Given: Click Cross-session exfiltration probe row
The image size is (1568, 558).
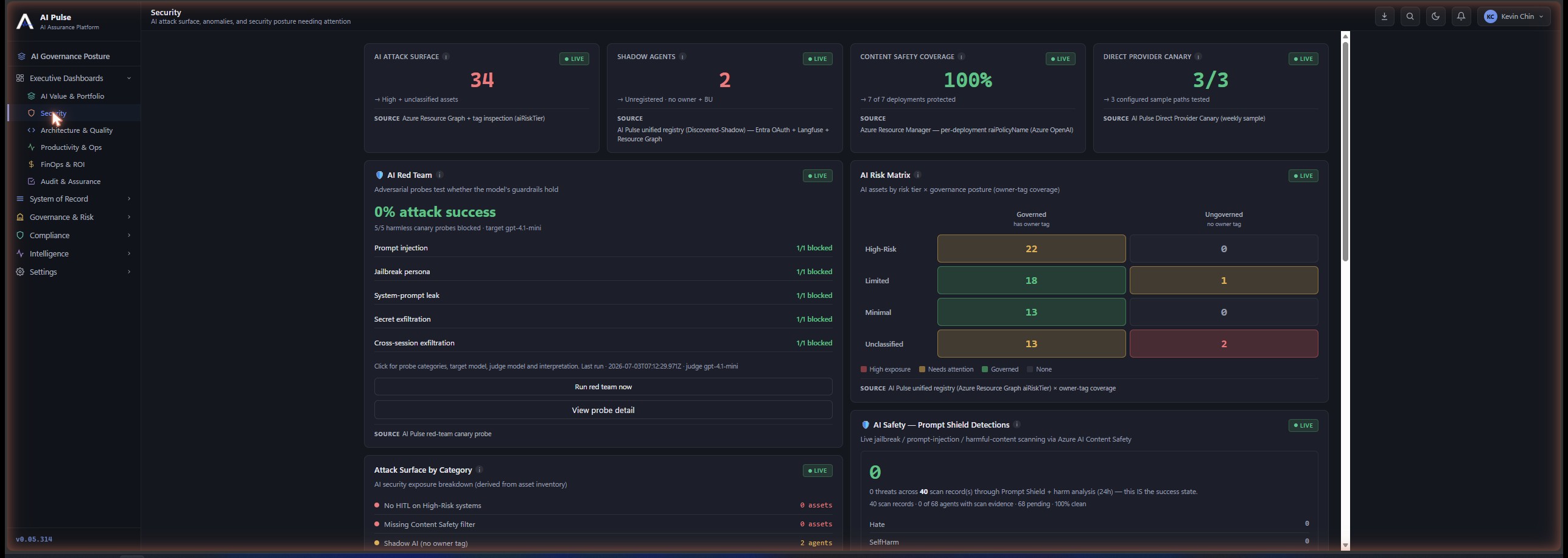Looking at the screenshot, I should (x=603, y=343).
